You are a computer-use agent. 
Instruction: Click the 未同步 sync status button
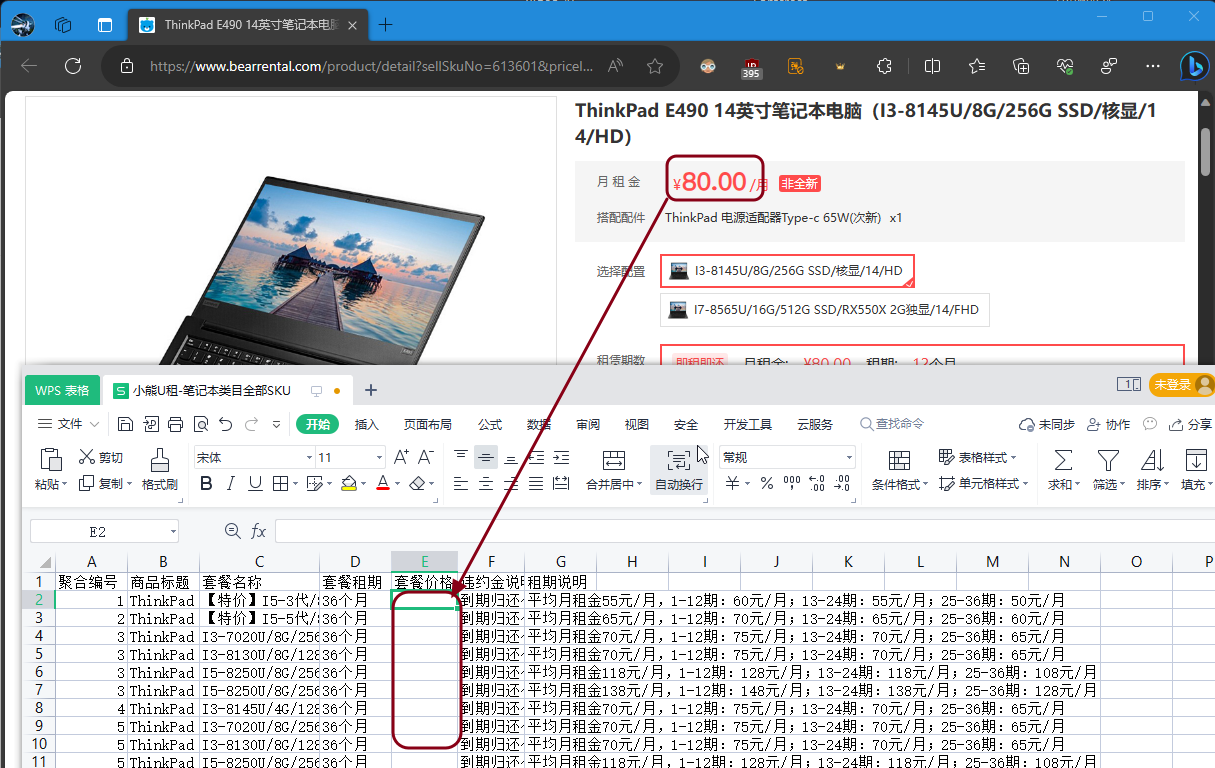point(1047,425)
